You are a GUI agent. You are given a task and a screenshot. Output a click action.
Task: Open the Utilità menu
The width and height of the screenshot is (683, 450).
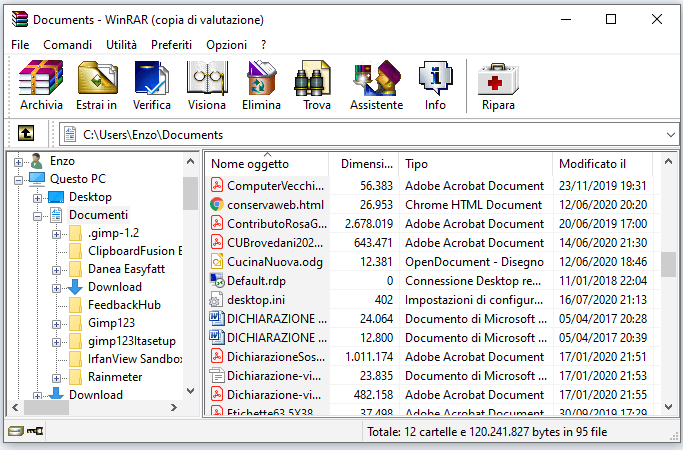tap(121, 45)
